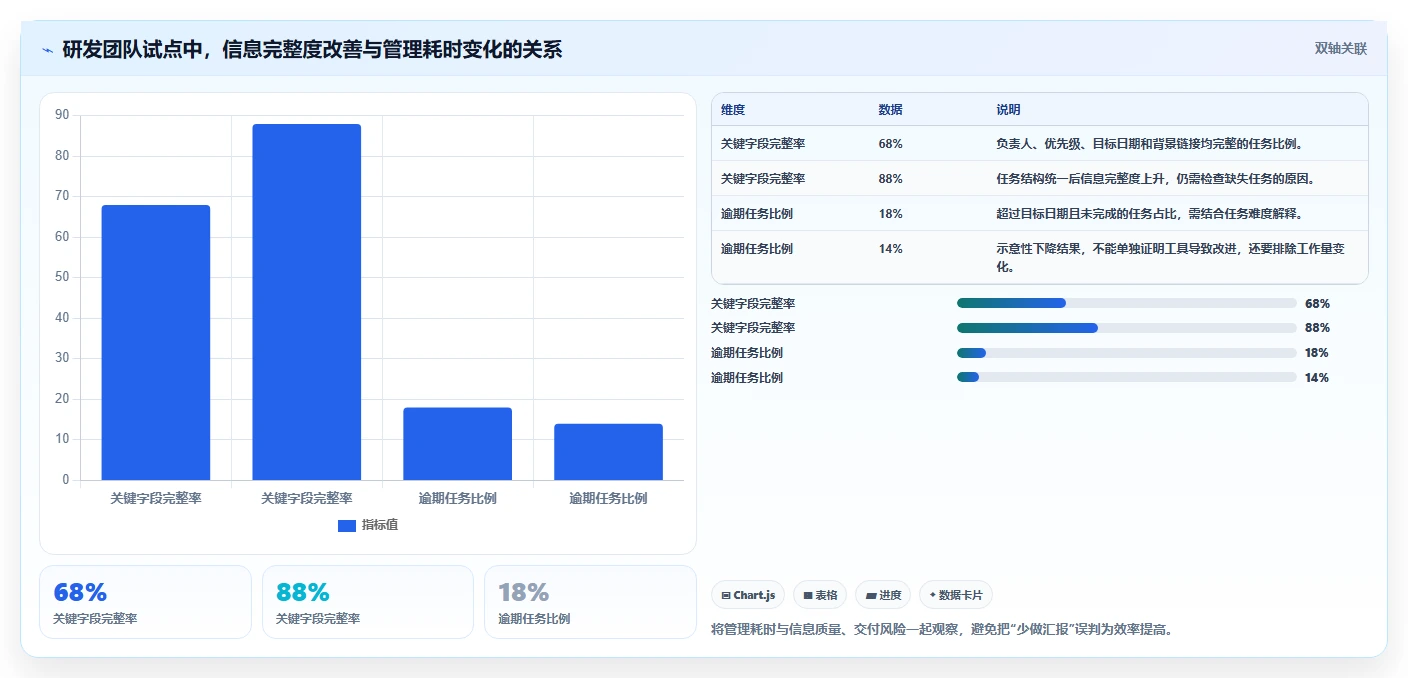Click the 88% value beside the progress bar
The width and height of the screenshot is (1408, 678).
point(1317,328)
